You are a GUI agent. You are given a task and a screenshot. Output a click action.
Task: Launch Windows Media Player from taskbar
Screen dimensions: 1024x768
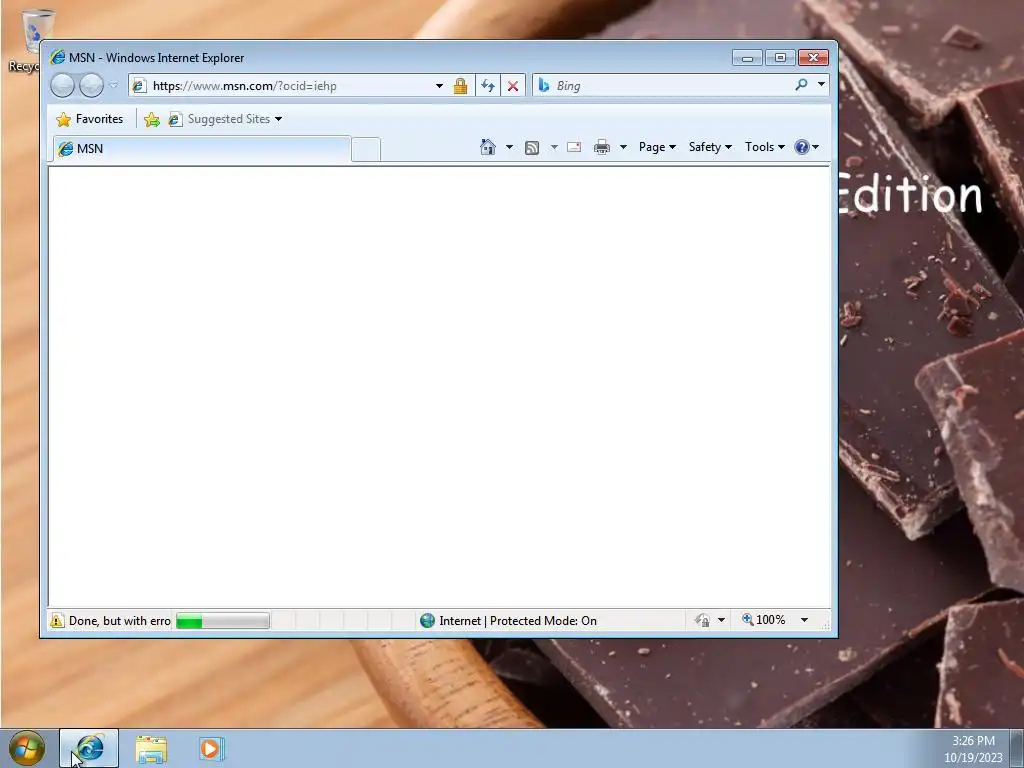(x=212, y=749)
